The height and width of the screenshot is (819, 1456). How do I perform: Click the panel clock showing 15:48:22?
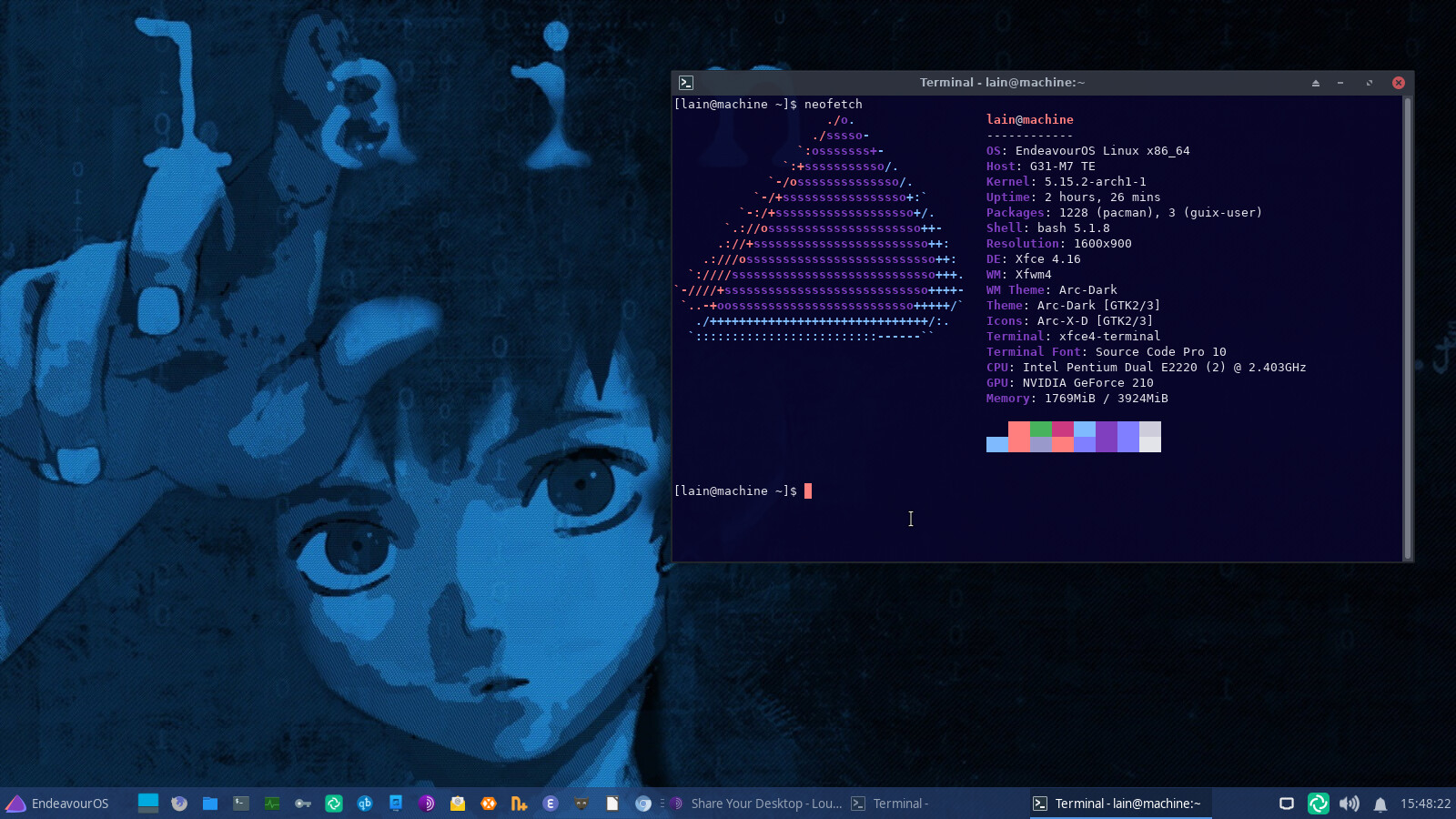[x=1425, y=804]
